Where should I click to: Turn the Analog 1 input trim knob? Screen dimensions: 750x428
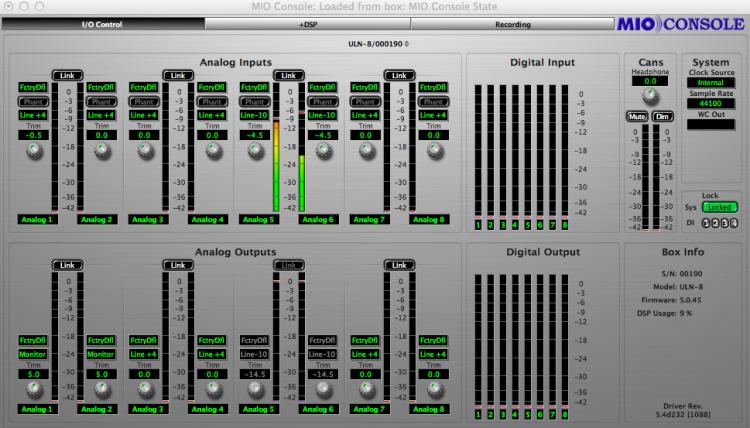point(34,151)
